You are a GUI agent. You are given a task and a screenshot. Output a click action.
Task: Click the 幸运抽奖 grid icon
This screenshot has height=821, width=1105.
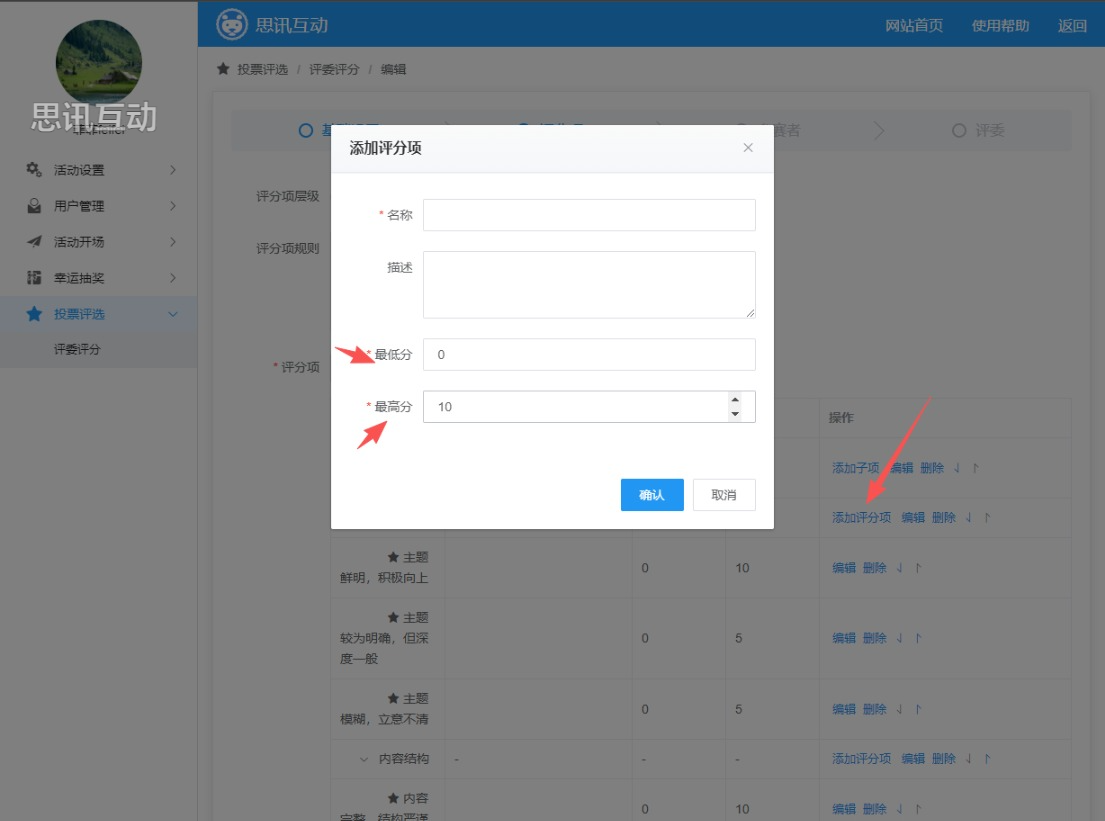[x=34, y=278]
